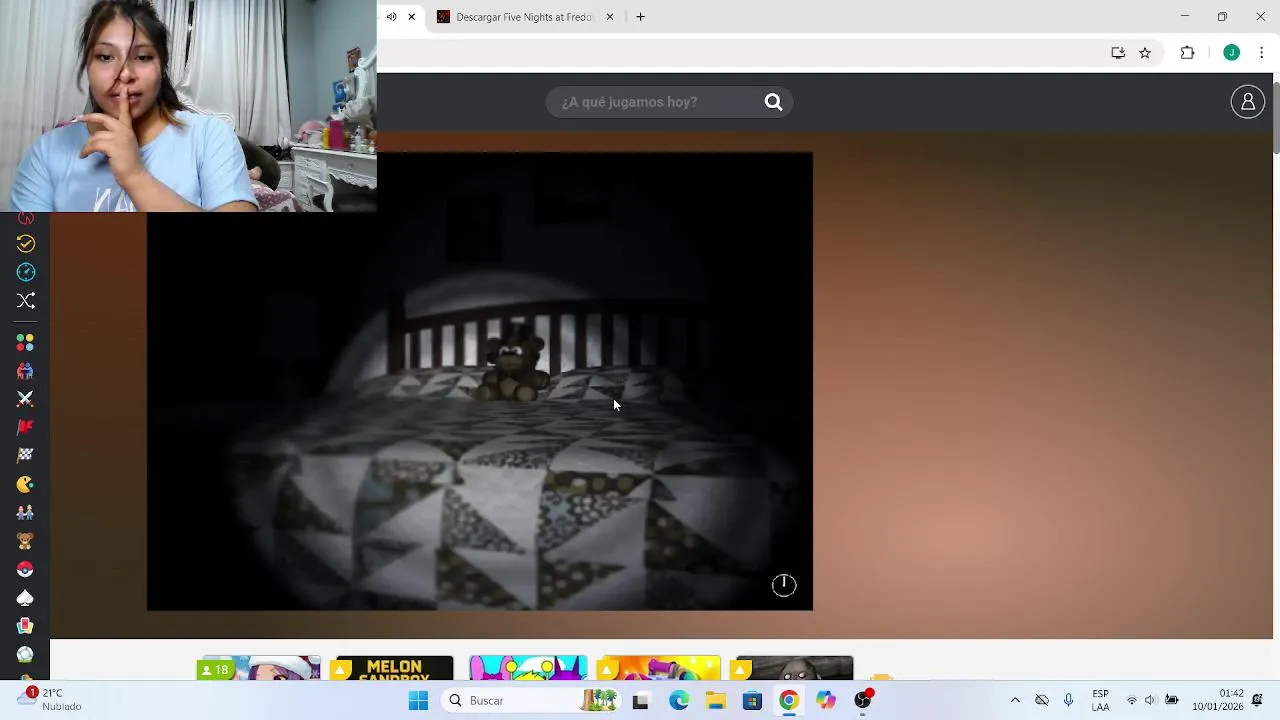Expand hidden system tray icons chevron

tap(1015, 701)
